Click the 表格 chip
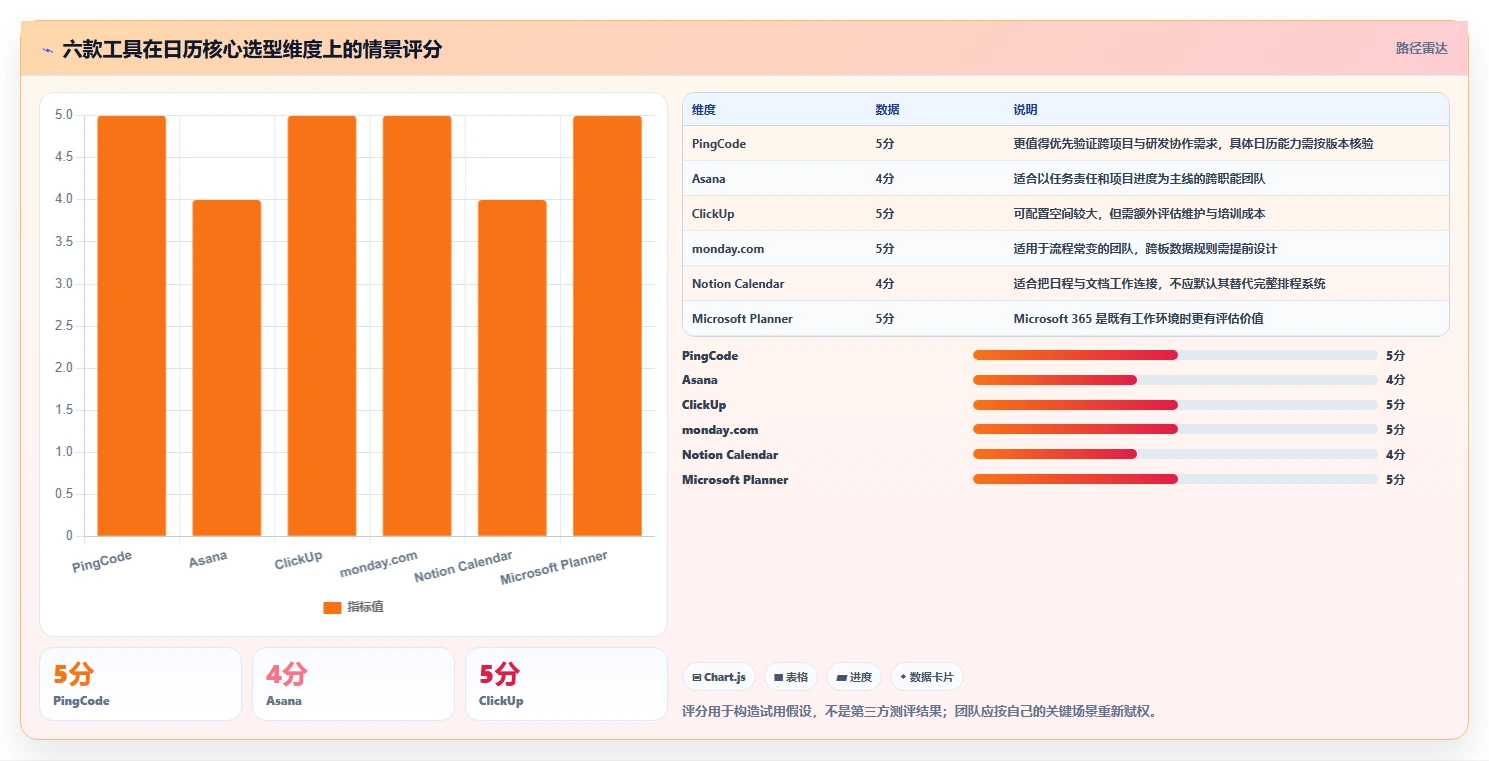The image size is (1489, 761). 791,677
